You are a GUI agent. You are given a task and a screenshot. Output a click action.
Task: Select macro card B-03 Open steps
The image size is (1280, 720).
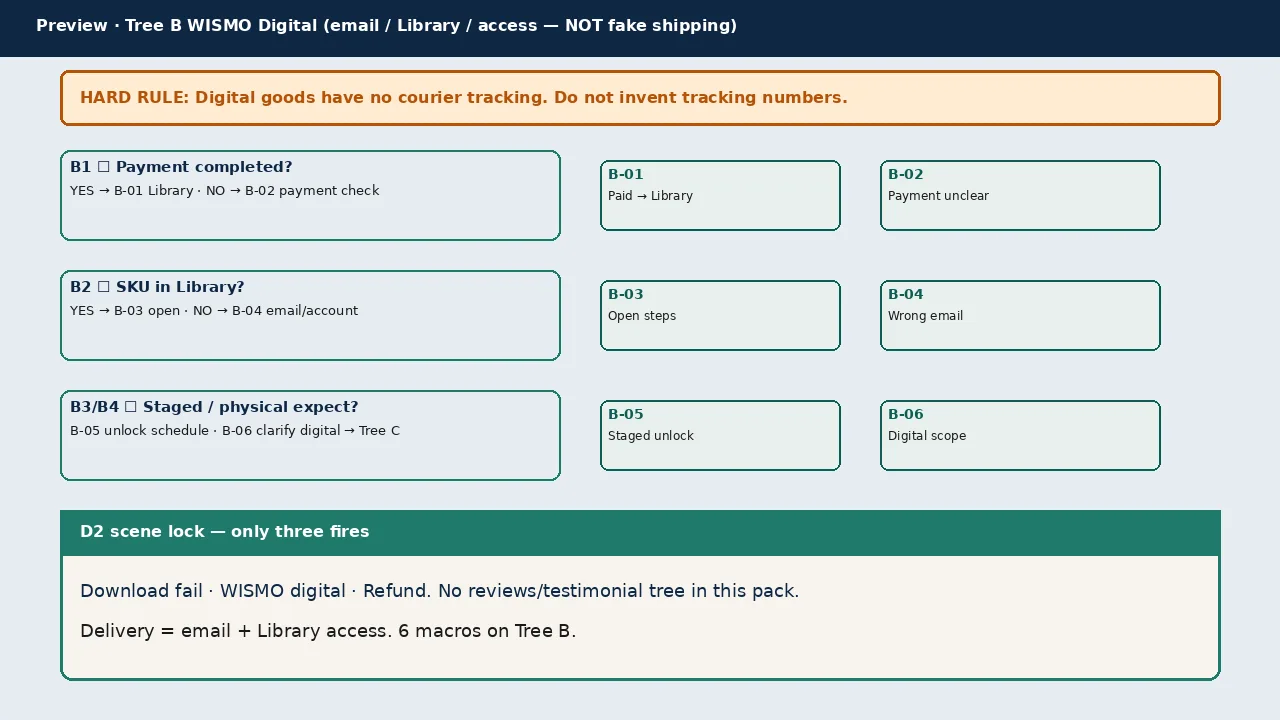720,315
